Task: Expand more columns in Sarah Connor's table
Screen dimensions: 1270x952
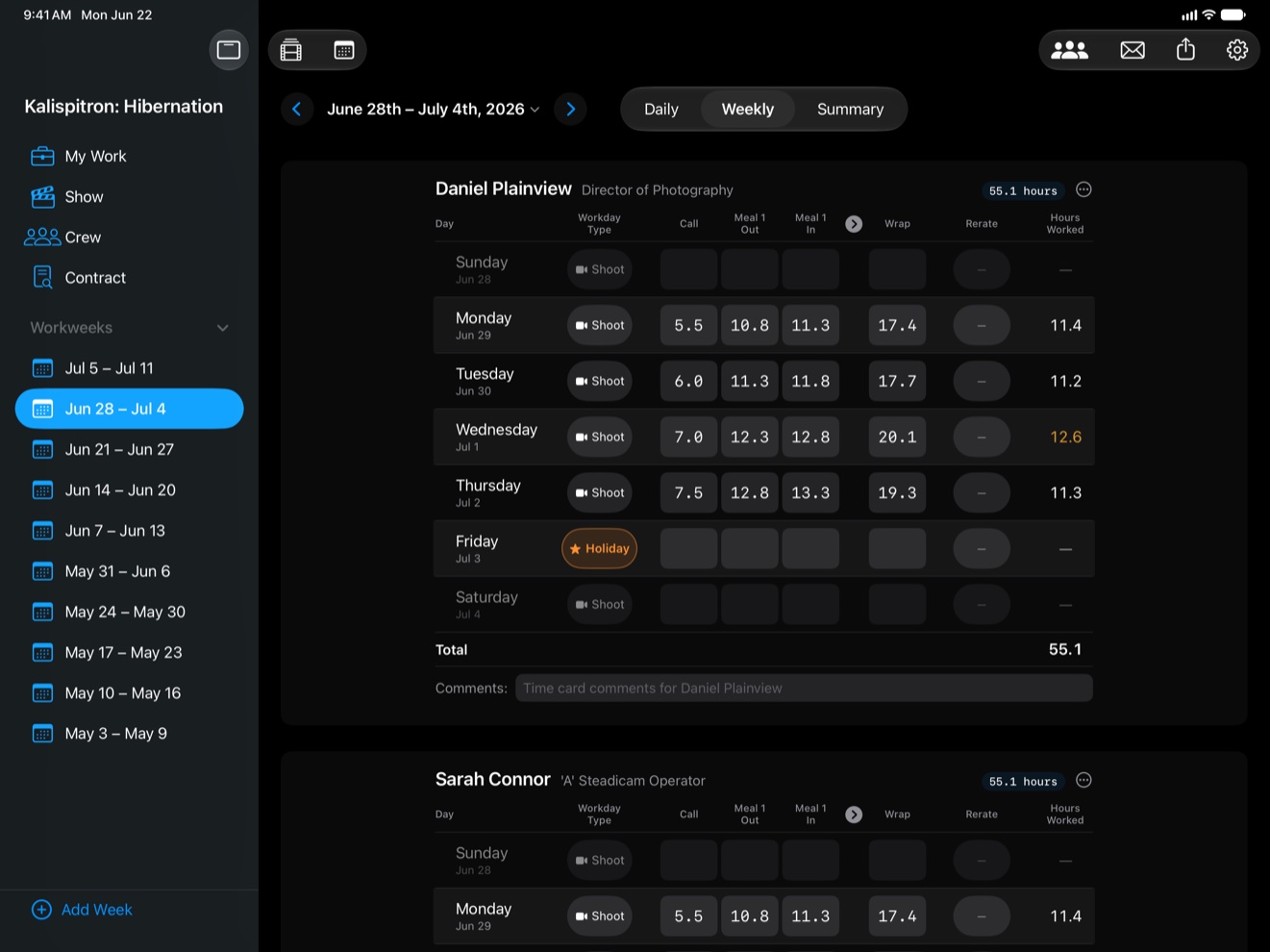Action: [854, 814]
